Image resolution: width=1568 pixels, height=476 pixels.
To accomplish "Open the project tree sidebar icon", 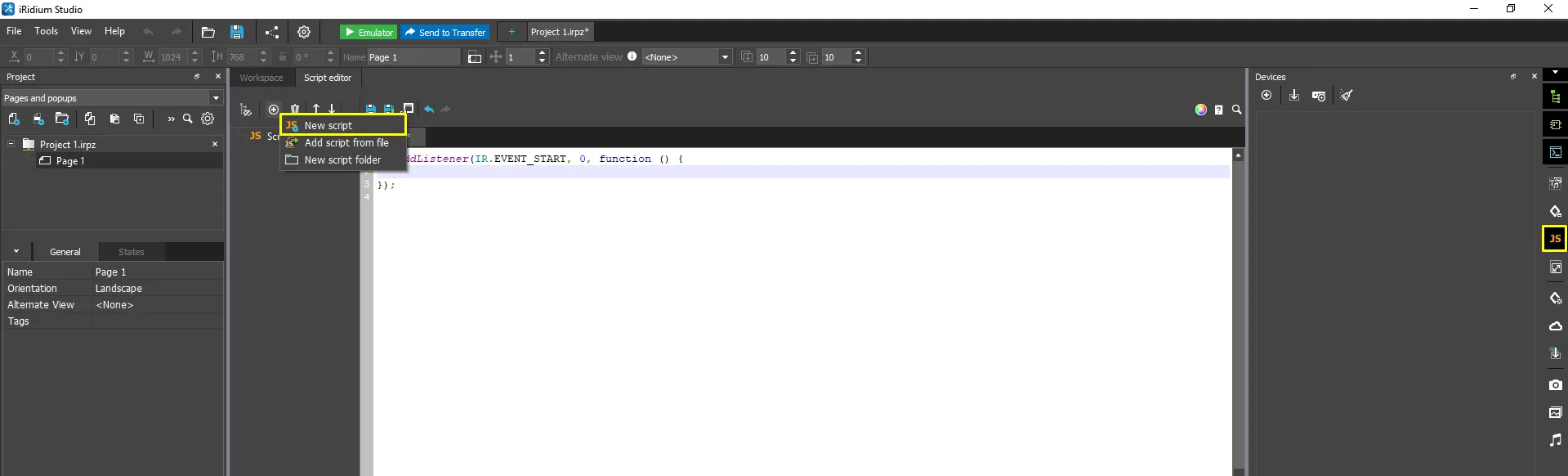I will (x=1555, y=97).
